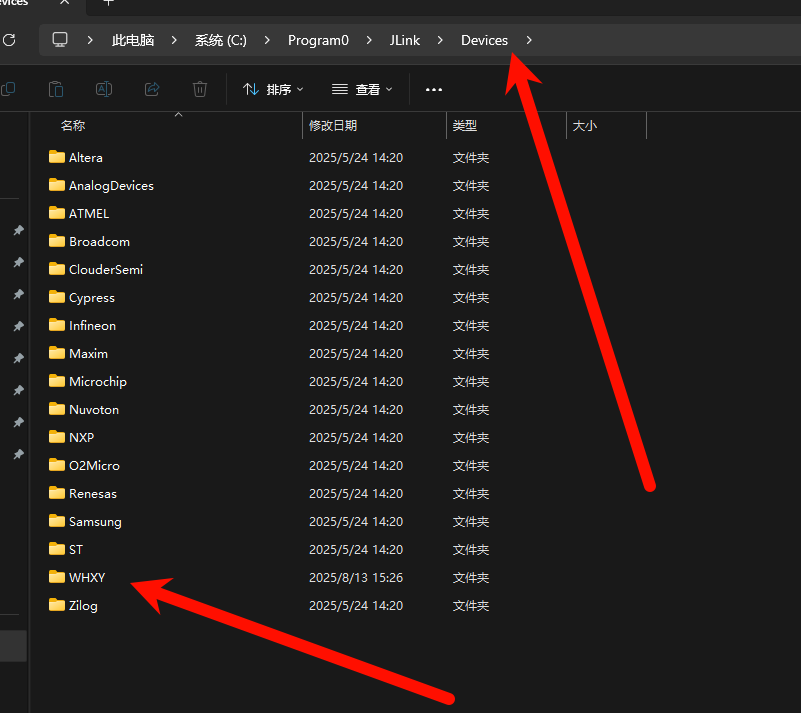801x713 pixels.
Task: Click the Refresh icon near the address bar
Action: click(x=9, y=40)
